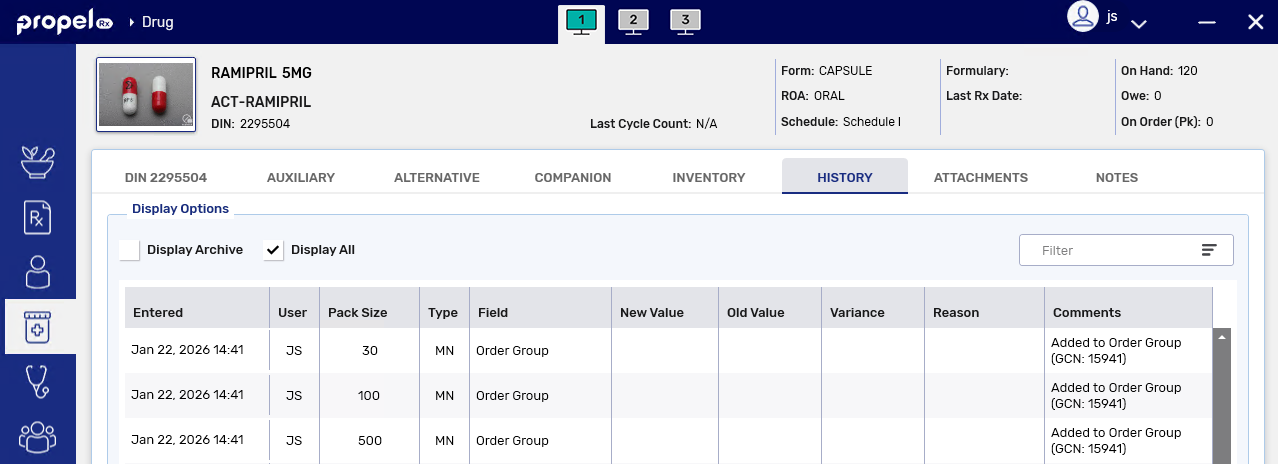
Task: Open the patient profile sidebar icon
Action: pyautogui.click(x=38, y=272)
